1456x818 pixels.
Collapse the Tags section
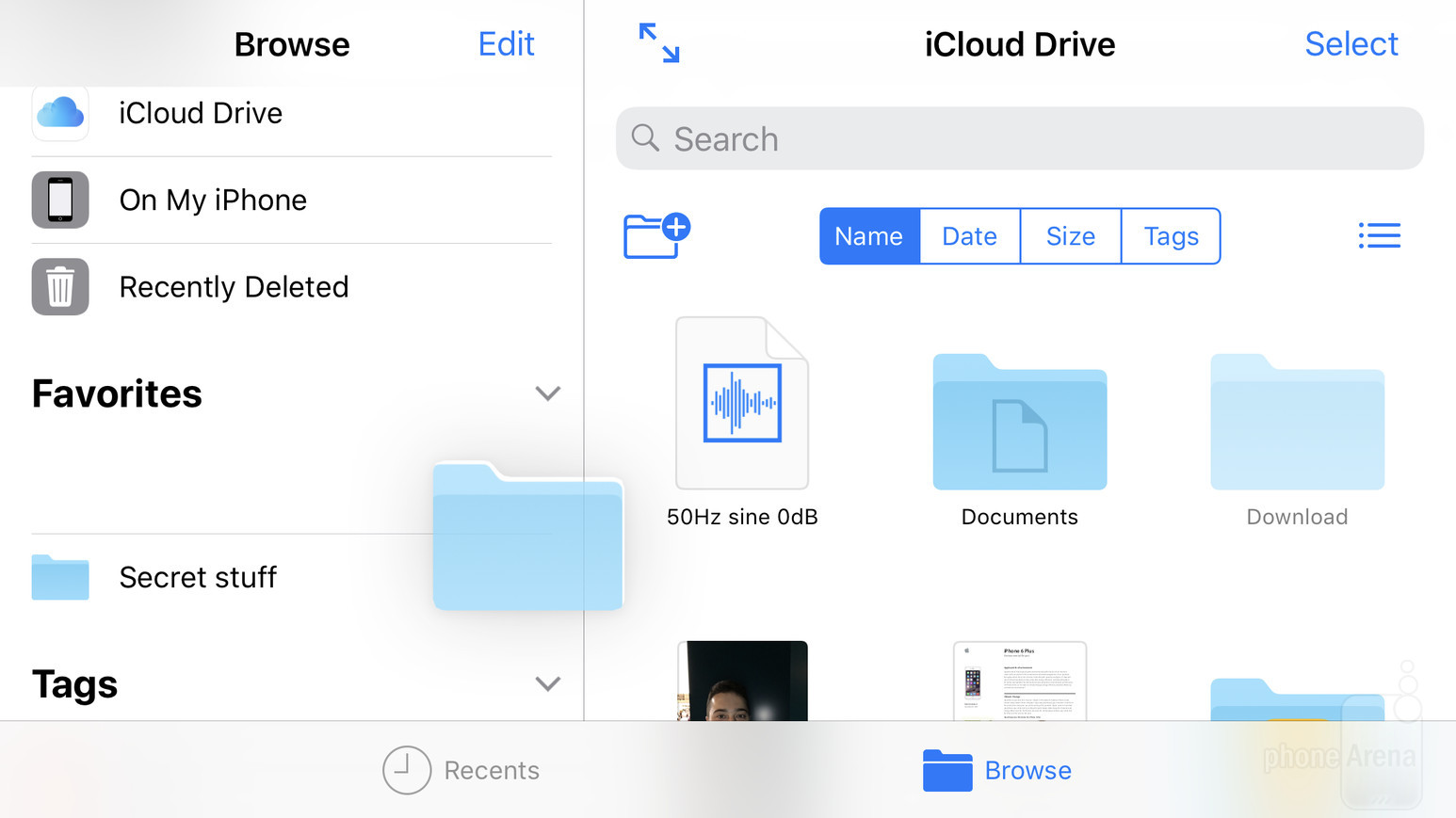click(x=547, y=684)
